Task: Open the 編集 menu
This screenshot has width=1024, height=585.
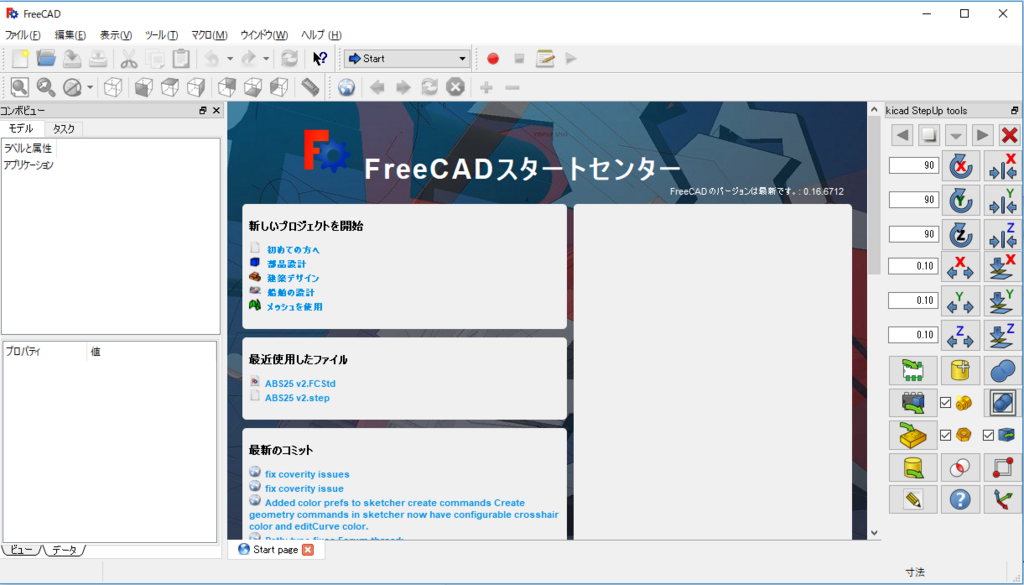Action: [70, 35]
